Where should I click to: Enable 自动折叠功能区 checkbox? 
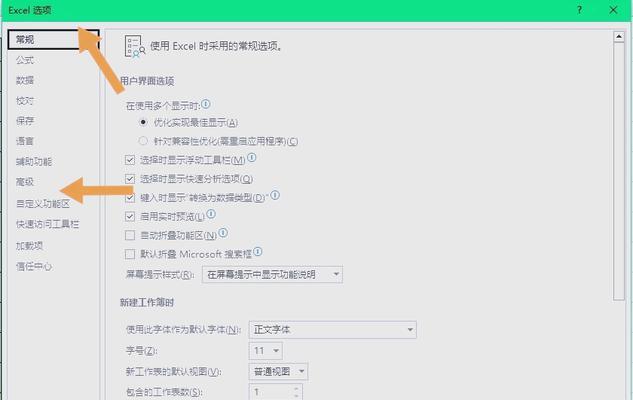(130, 235)
